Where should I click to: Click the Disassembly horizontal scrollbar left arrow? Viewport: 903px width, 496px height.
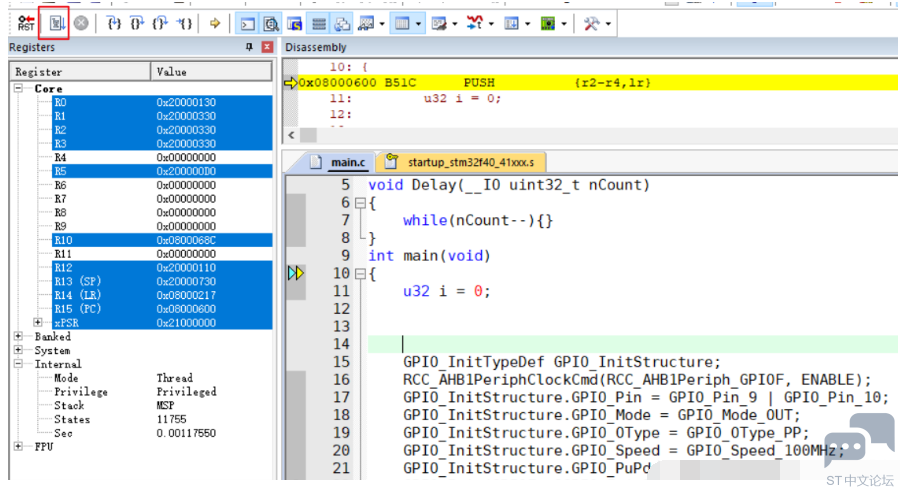point(291,135)
